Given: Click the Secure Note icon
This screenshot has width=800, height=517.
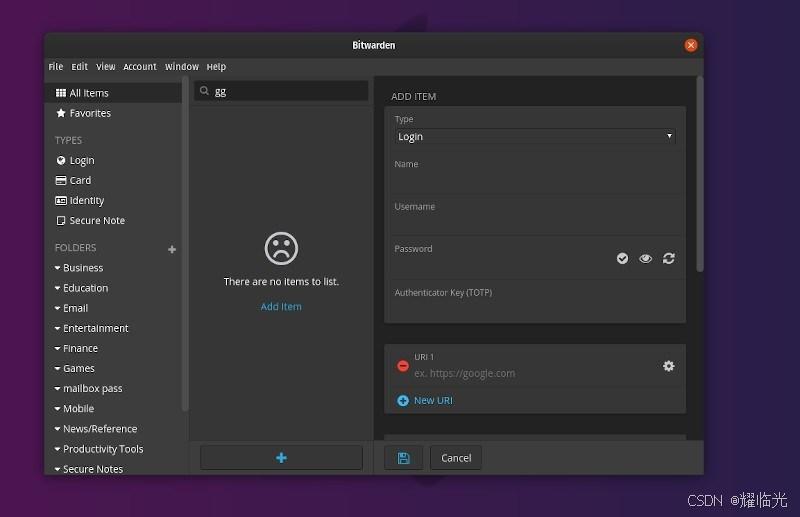Looking at the screenshot, I should pos(61,220).
